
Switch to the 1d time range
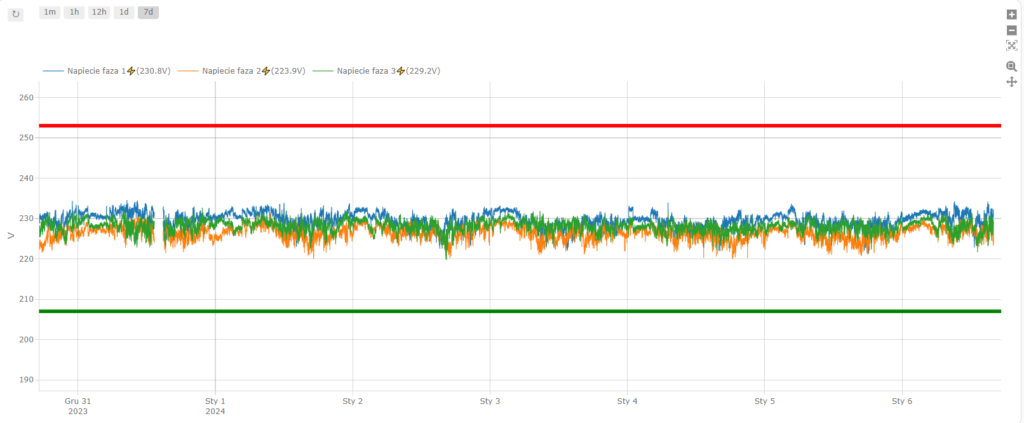(123, 12)
